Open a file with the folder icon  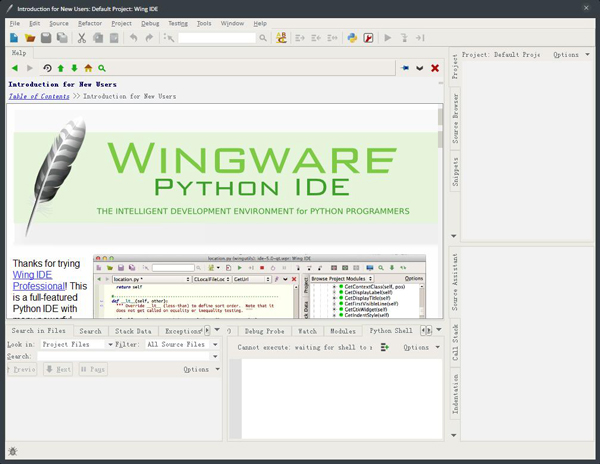point(30,38)
